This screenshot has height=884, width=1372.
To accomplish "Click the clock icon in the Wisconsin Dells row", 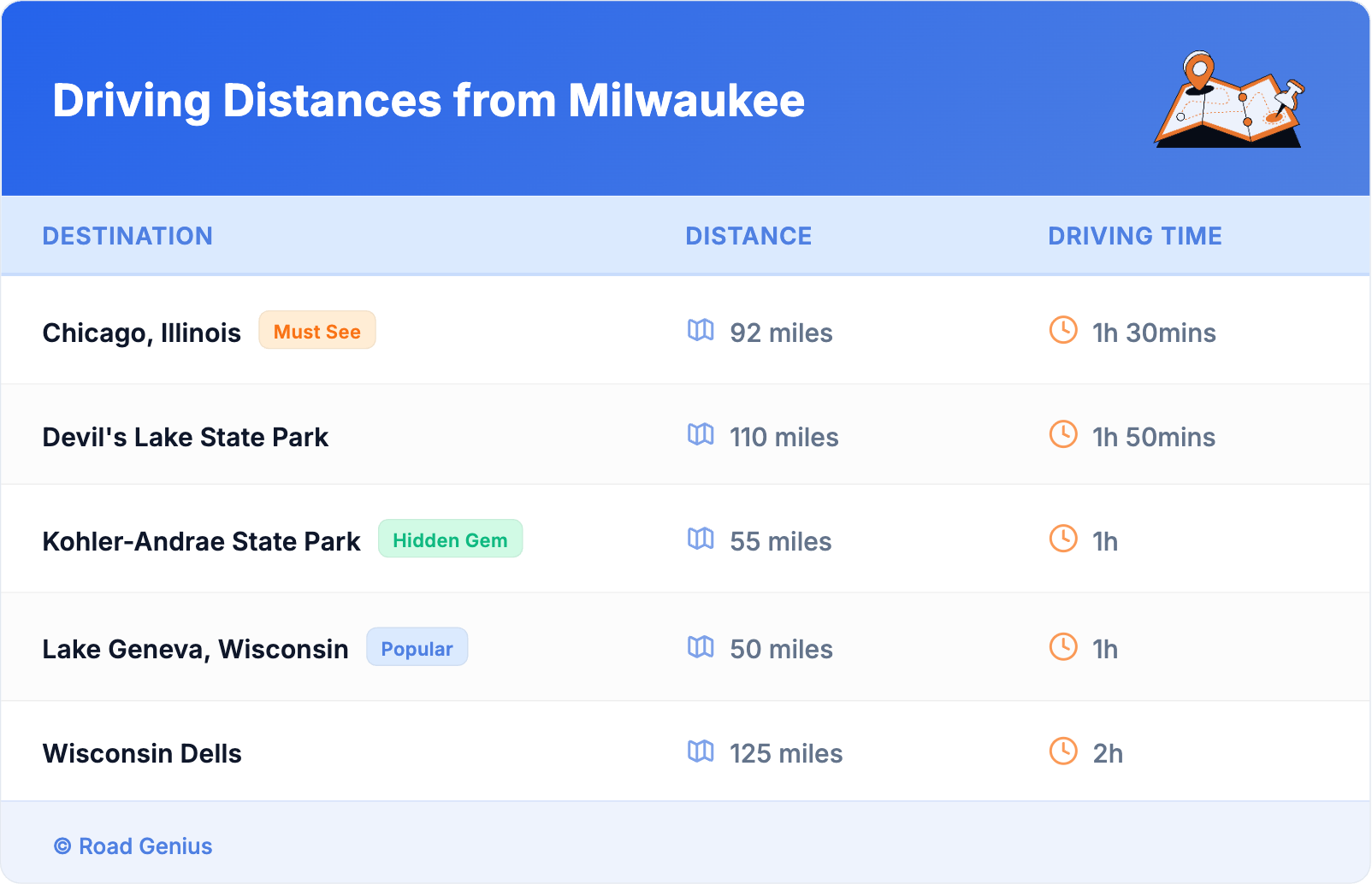I will [x=1063, y=751].
